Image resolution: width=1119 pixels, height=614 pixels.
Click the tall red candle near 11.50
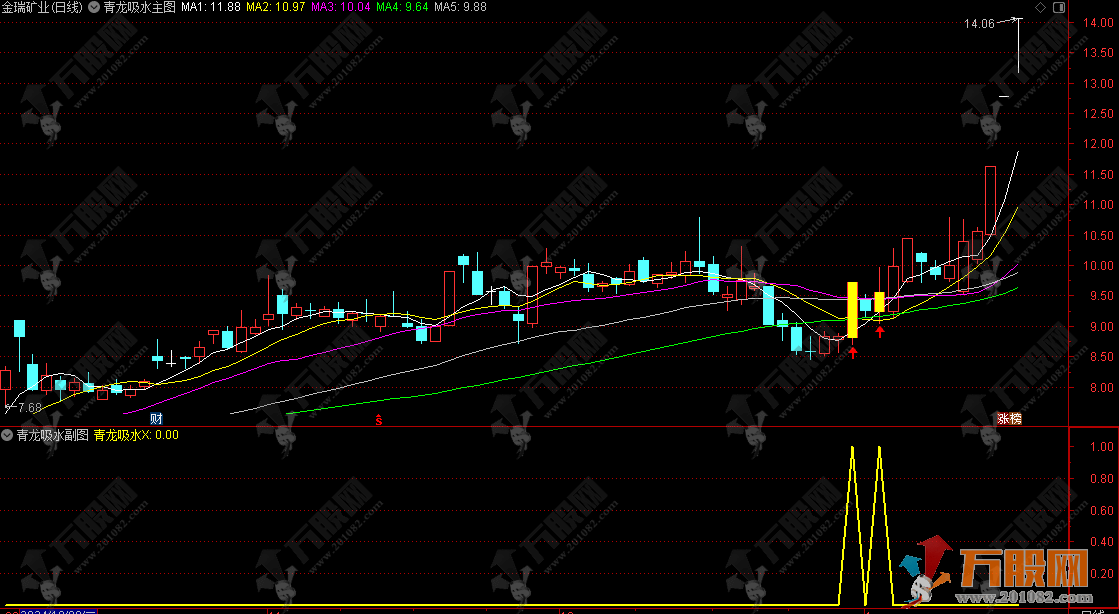tap(991, 200)
